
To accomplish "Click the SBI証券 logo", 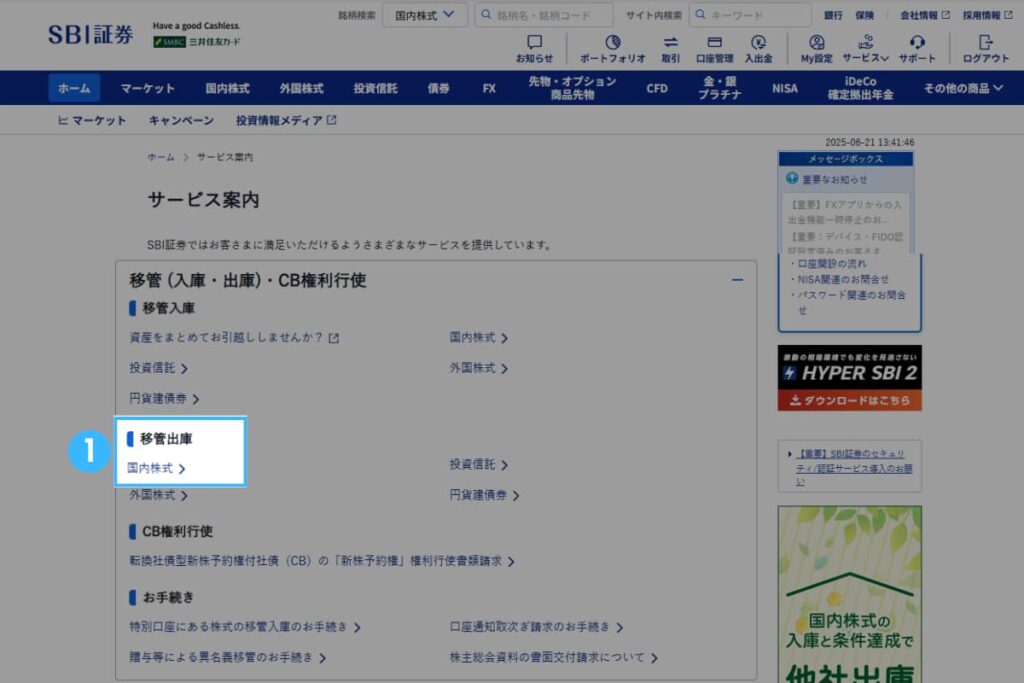I will pyautogui.click(x=88, y=33).
